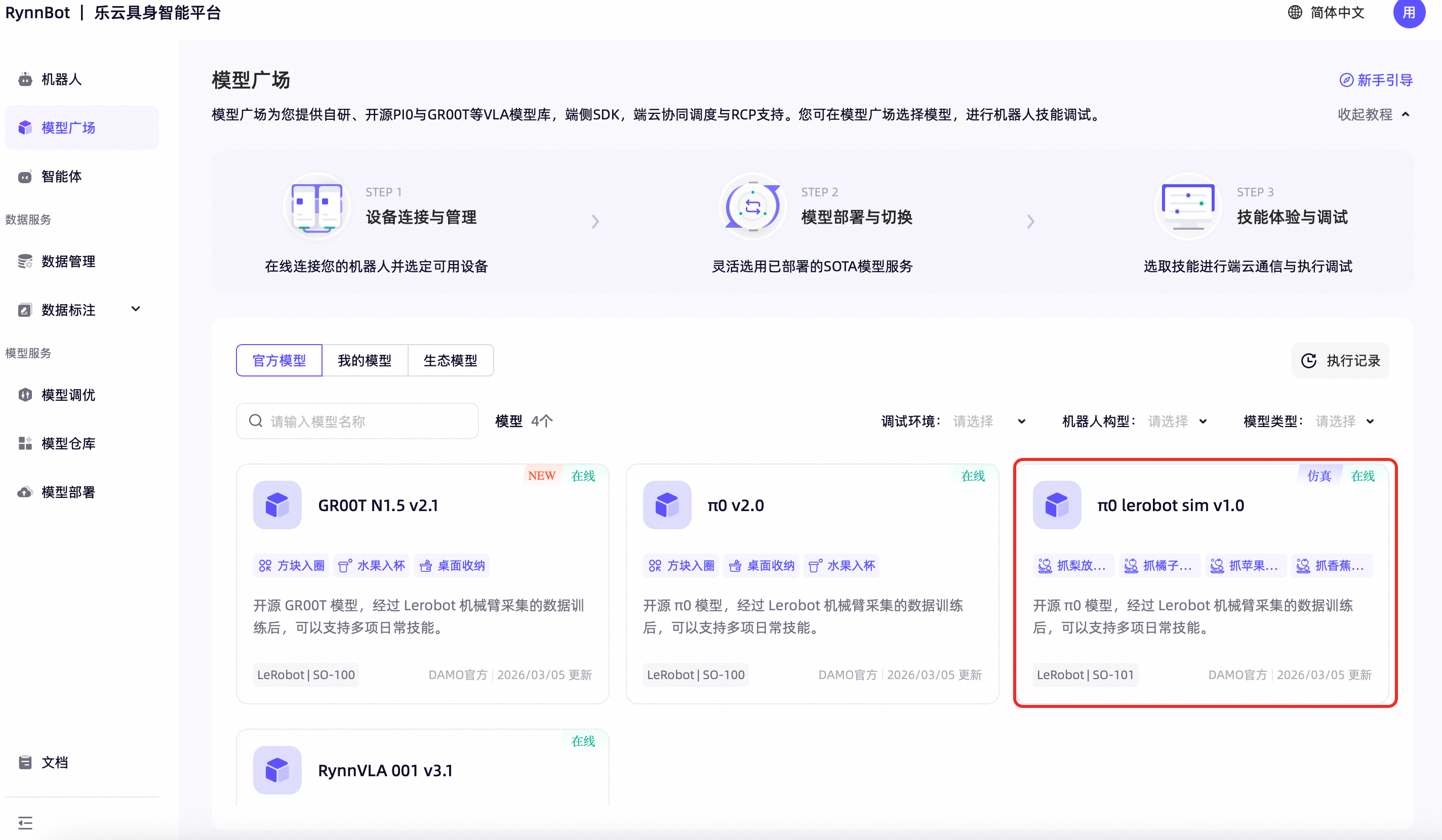
Task: Click the 抓梨放… skill tag
Action: point(1073,566)
